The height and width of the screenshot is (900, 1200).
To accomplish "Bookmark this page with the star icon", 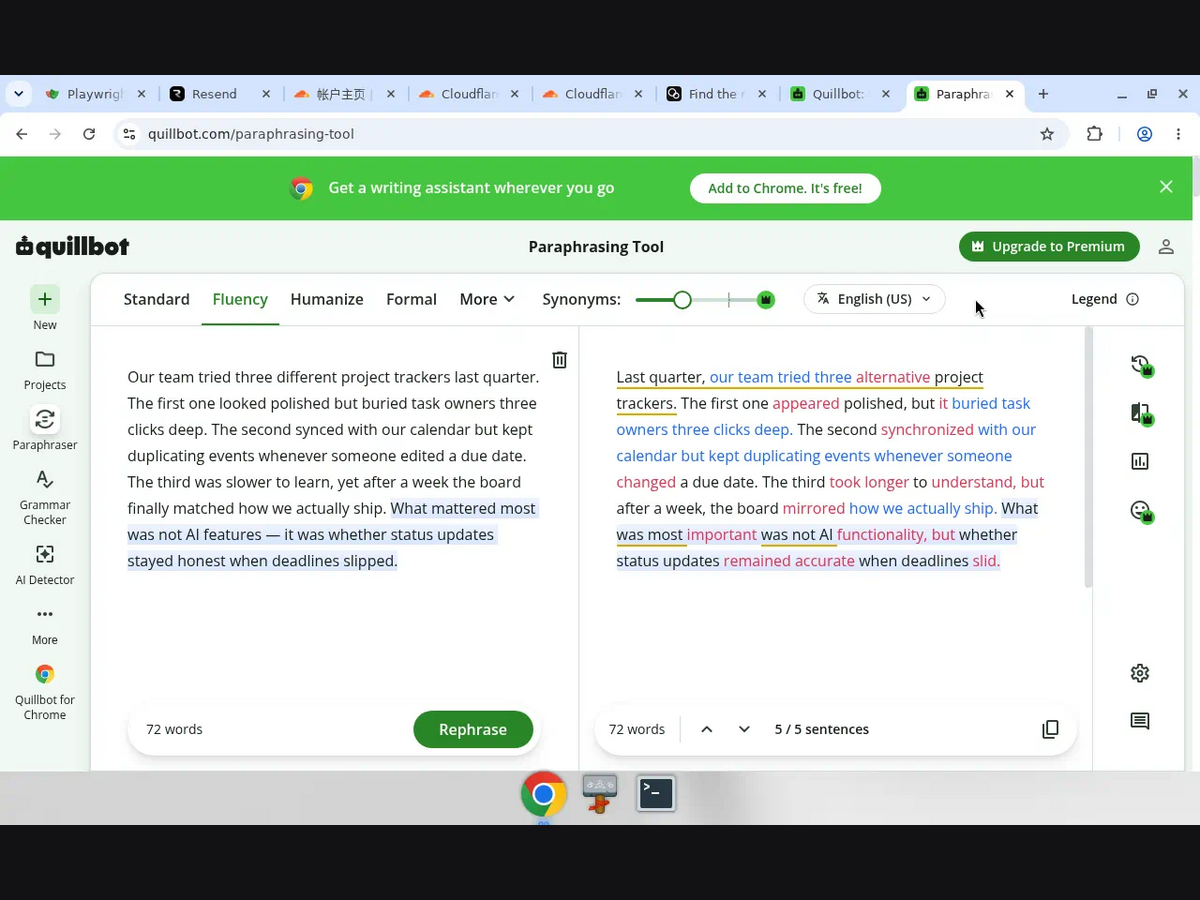I will (1047, 134).
